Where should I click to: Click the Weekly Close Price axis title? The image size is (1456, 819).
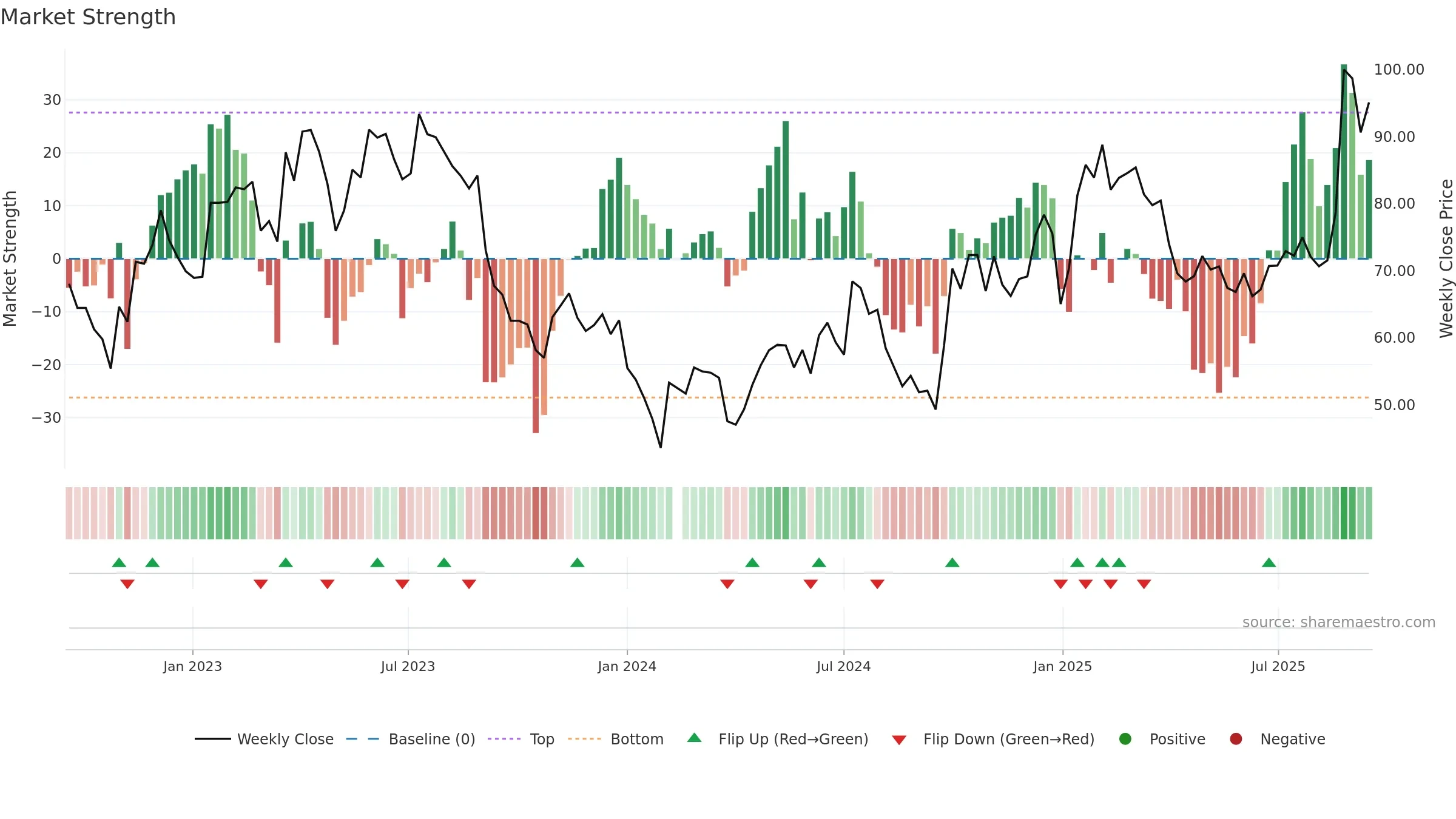[1446, 258]
